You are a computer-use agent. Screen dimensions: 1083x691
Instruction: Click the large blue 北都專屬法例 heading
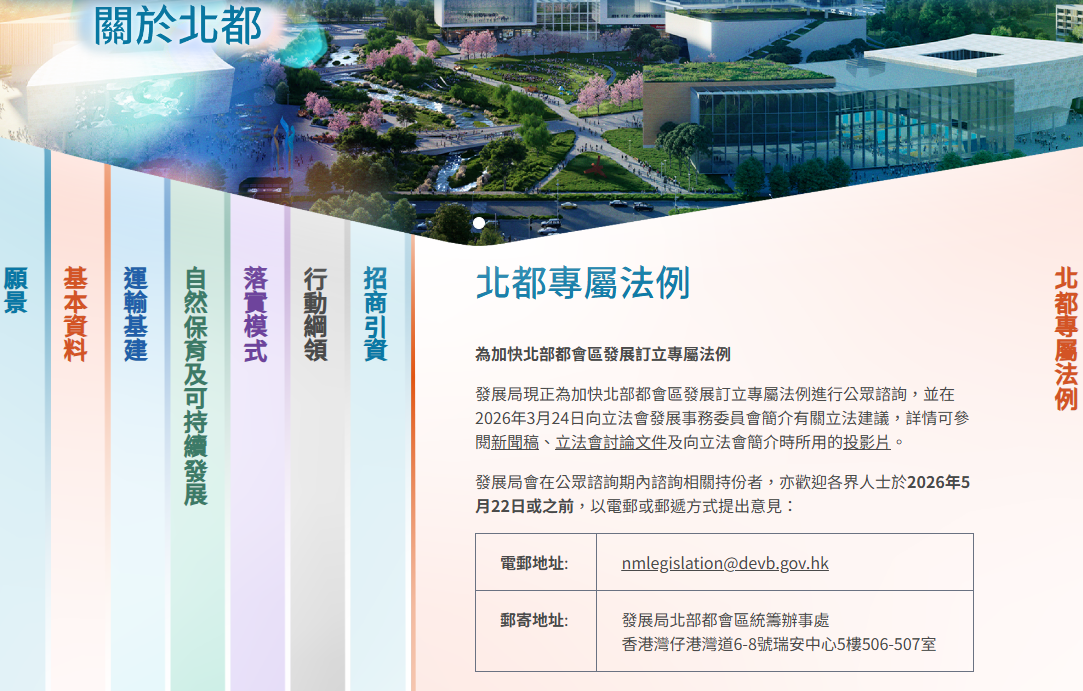tap(582, 284)
